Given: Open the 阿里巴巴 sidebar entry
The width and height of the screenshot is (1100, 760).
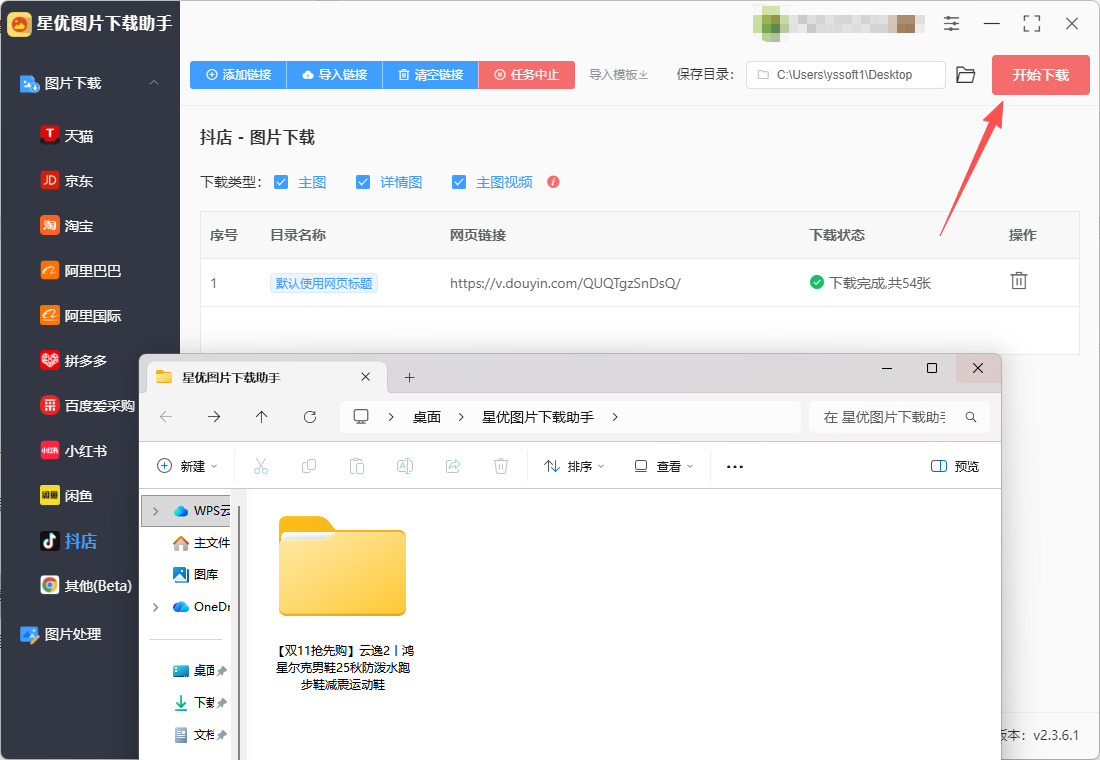Looking at the screenshot, I should 81,270.
